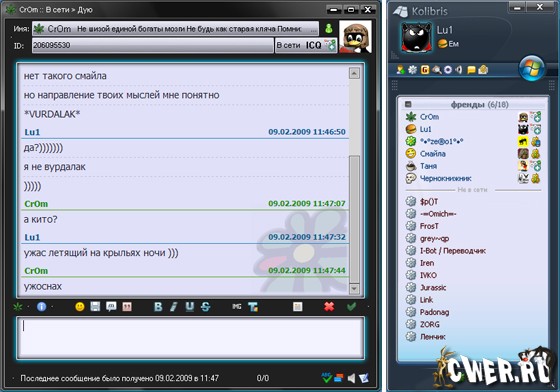The height and width of the screenshot is (392, 560).
Task: Click the ID field showing 206095530
Action: tap(152, 45)
